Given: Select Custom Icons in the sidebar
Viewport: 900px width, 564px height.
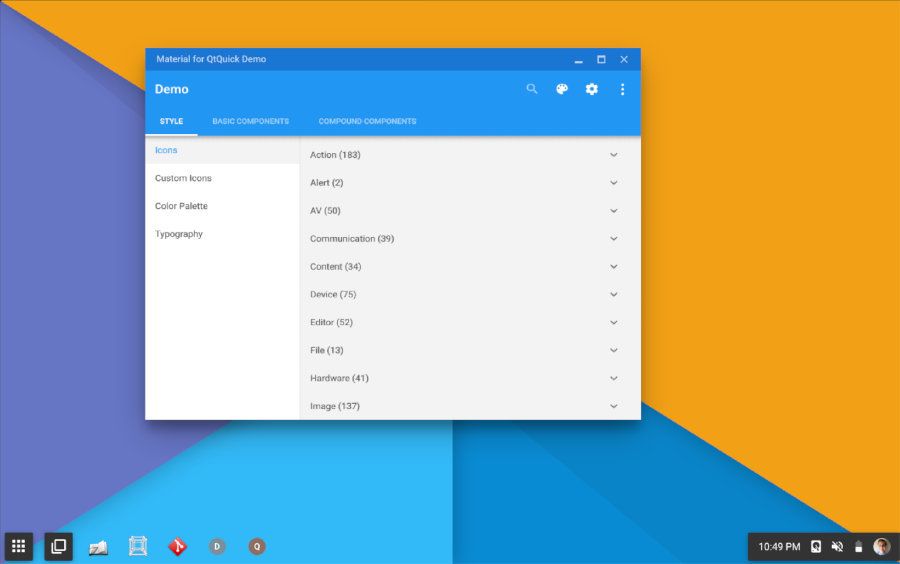Looking at the screenshot, I should 223,178.
